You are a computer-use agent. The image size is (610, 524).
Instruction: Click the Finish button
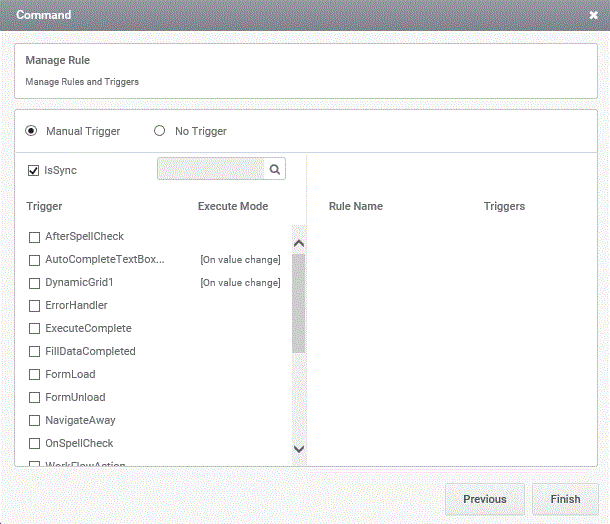pos(565,499)
